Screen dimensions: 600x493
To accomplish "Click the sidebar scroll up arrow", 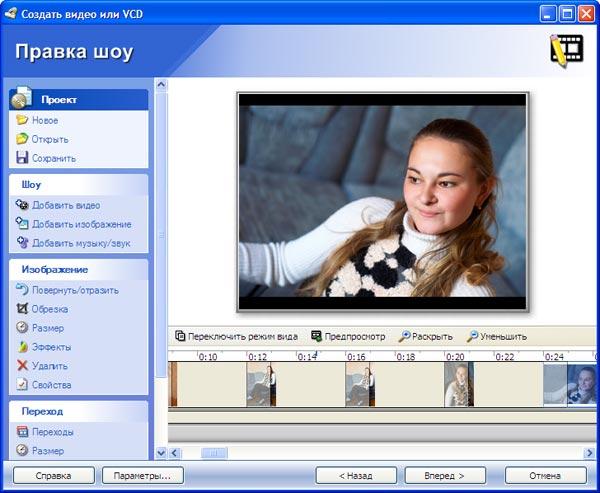I will coord(161,84).
